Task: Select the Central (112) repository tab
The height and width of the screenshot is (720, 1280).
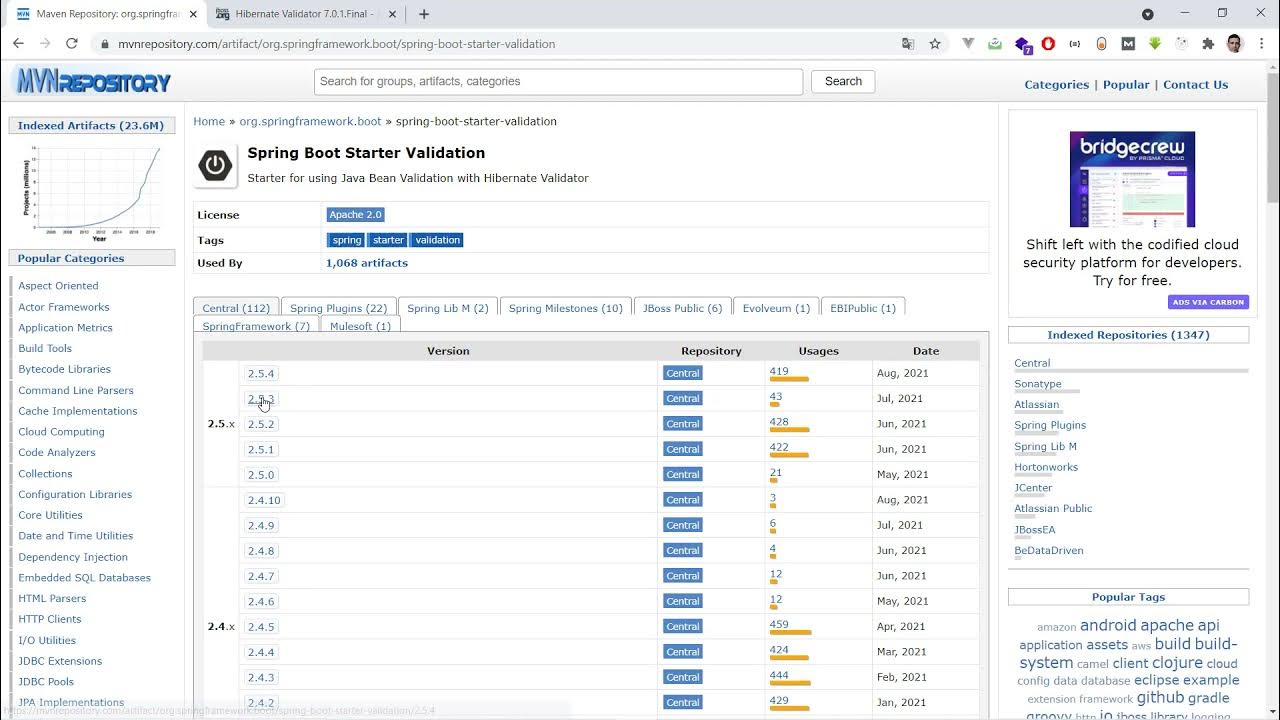Action: (236, 308)
